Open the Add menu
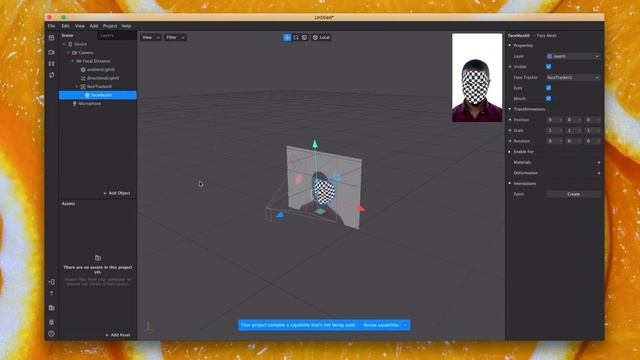This screenshot has width=640, height=360. coord(94,26)
